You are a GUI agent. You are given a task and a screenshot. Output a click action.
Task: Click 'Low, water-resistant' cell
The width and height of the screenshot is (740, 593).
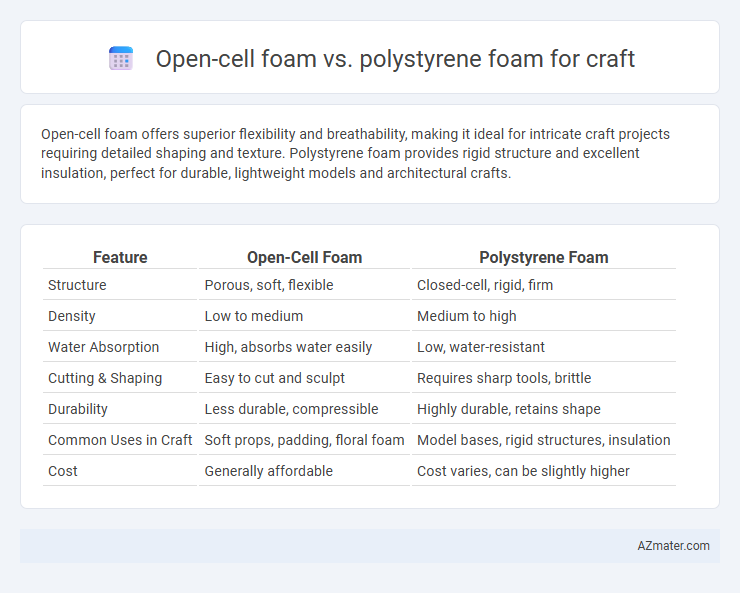pos(480,347)
